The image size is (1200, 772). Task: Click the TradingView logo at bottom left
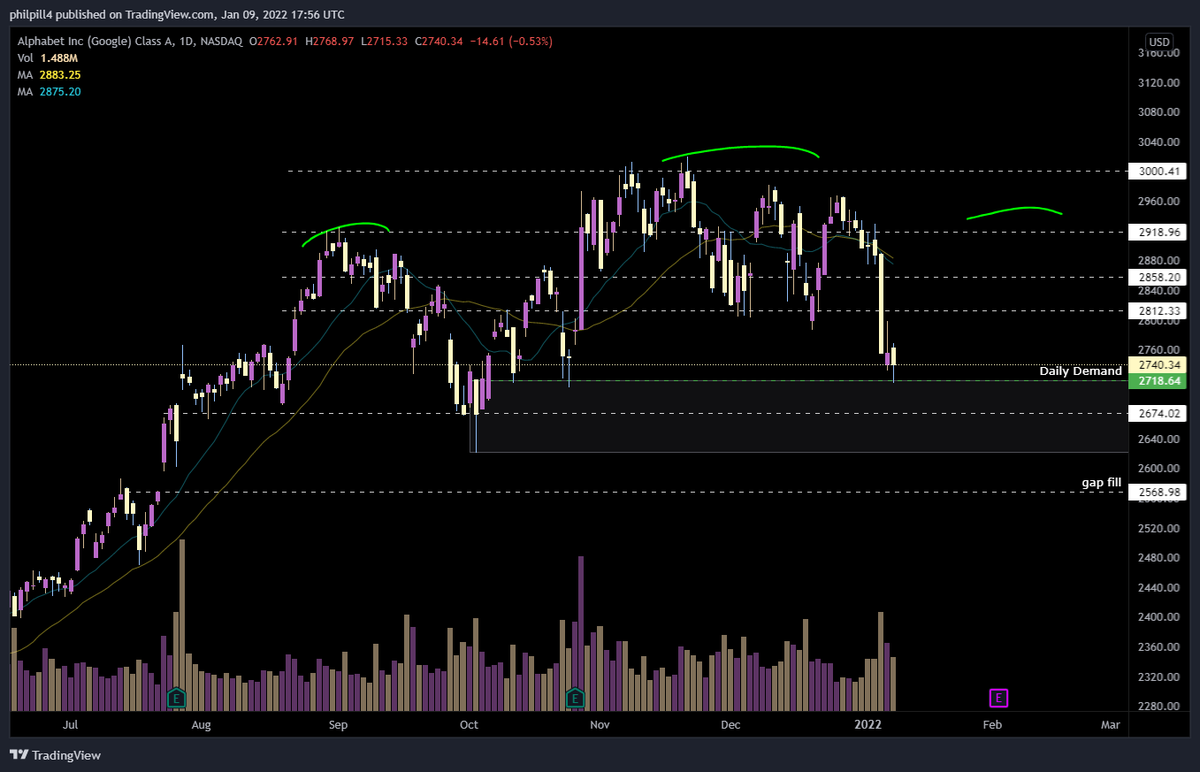pyautogui.click(x=56, y=755)
